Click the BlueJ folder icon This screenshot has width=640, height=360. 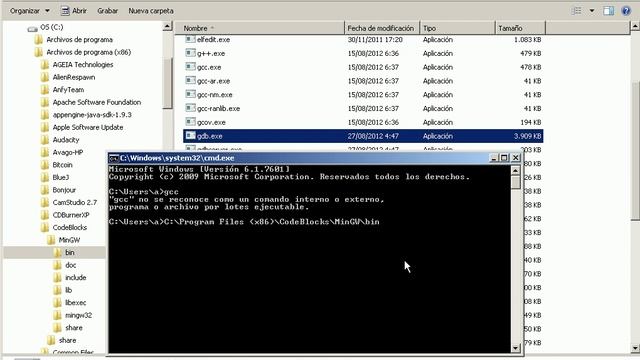pyautogui.click(x=45, y=177)
